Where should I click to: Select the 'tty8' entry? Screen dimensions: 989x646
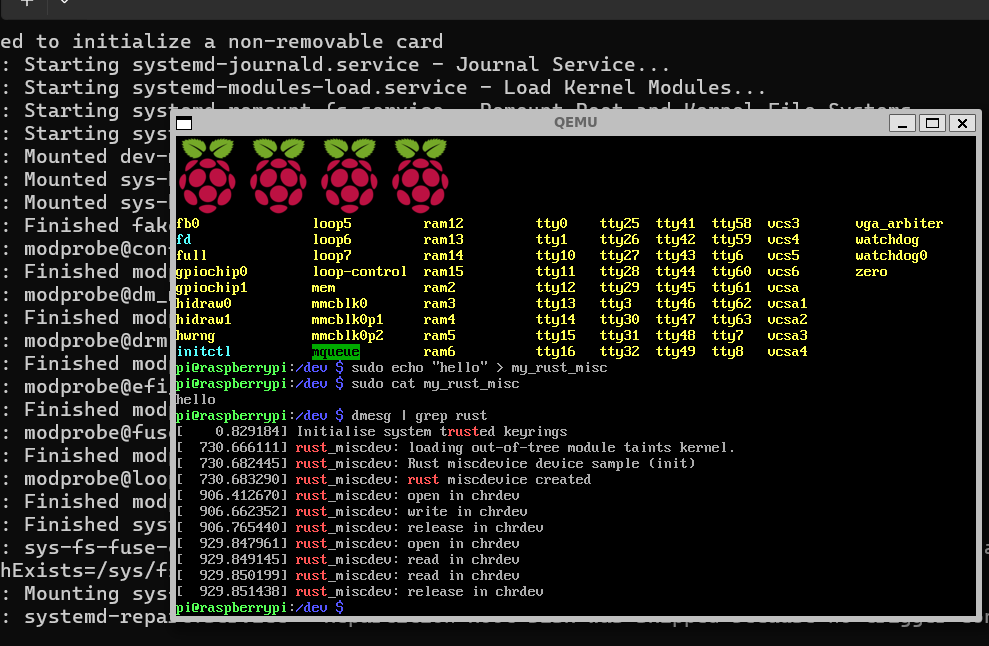click(728, 351)
